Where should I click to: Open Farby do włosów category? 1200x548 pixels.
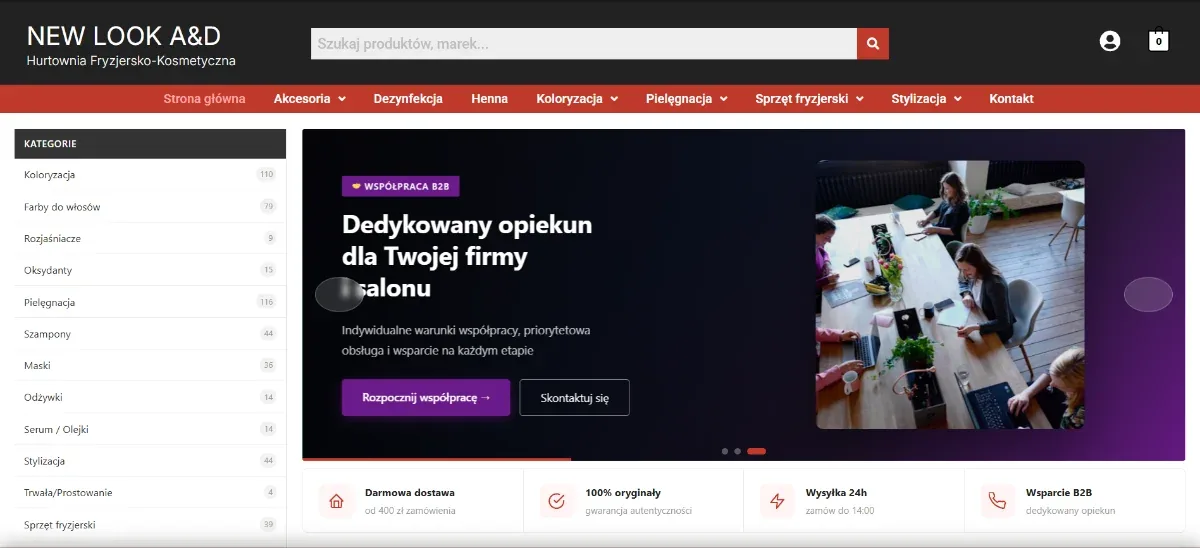pyautogui.click(x=62, y=206)
